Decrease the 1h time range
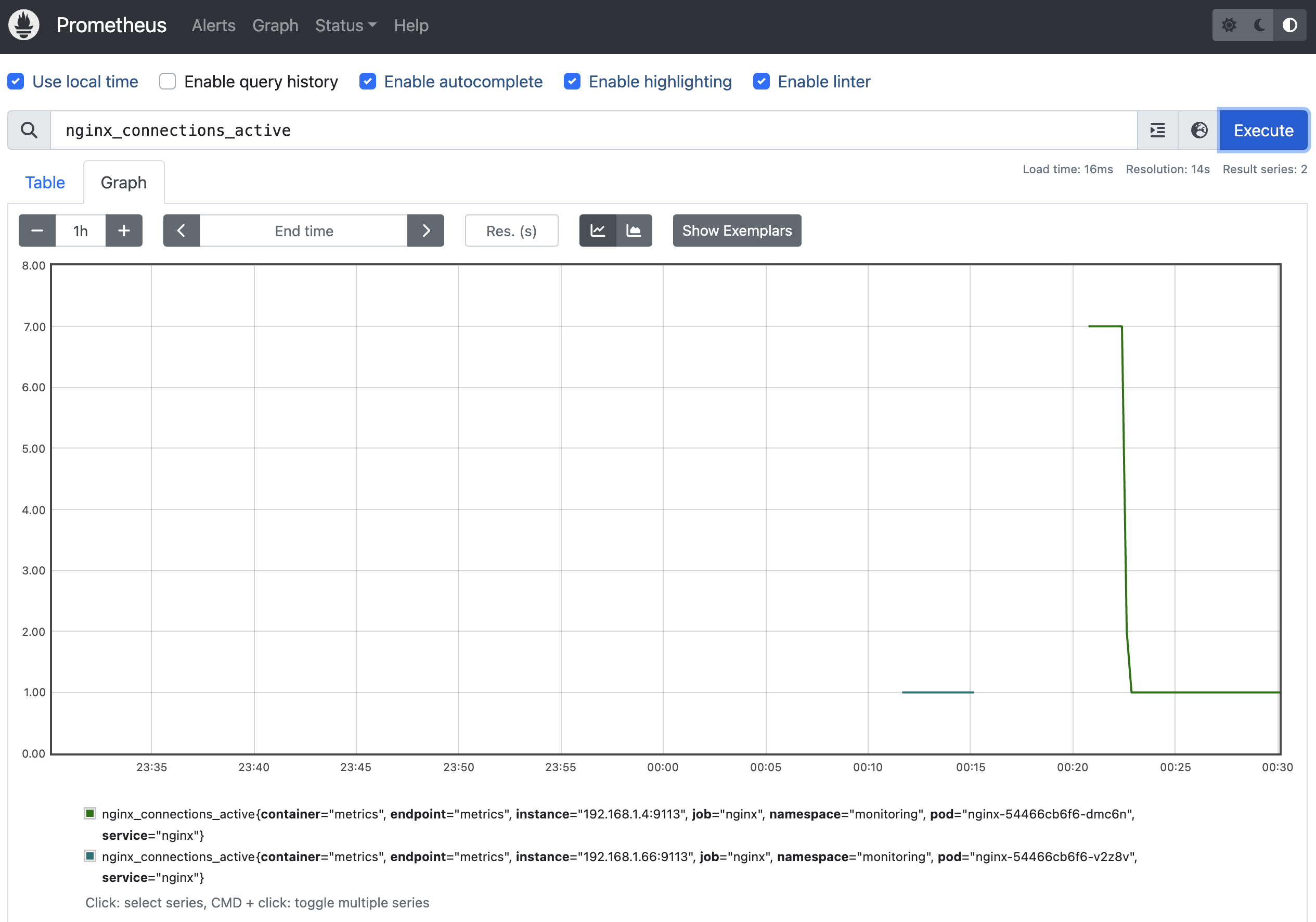Screen dimensions: 1316x922 (x=37, y=230)
